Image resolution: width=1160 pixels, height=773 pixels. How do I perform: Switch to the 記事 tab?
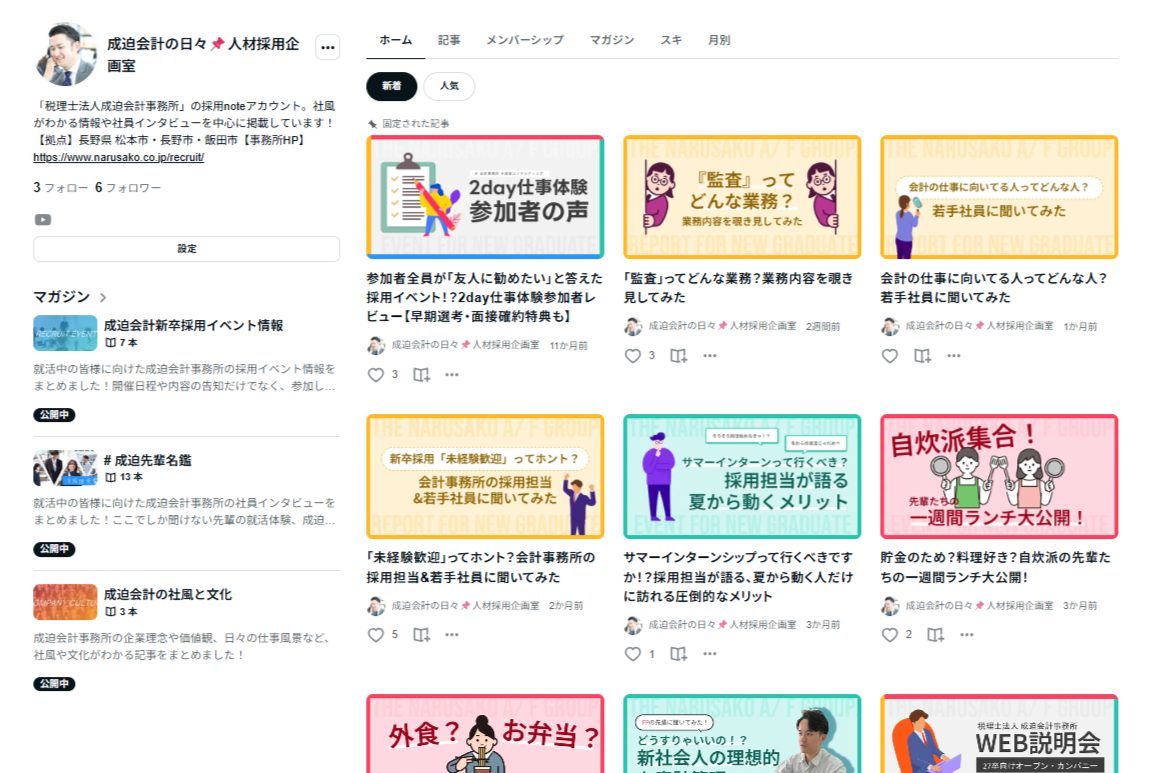(449, 40)
